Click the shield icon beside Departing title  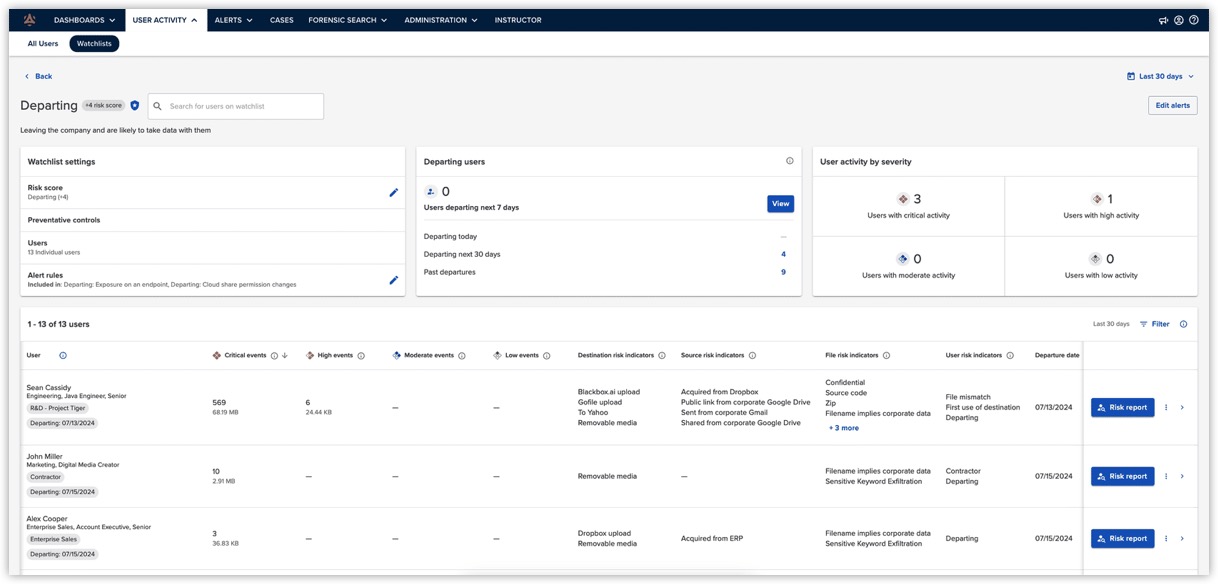click(135, 106)
